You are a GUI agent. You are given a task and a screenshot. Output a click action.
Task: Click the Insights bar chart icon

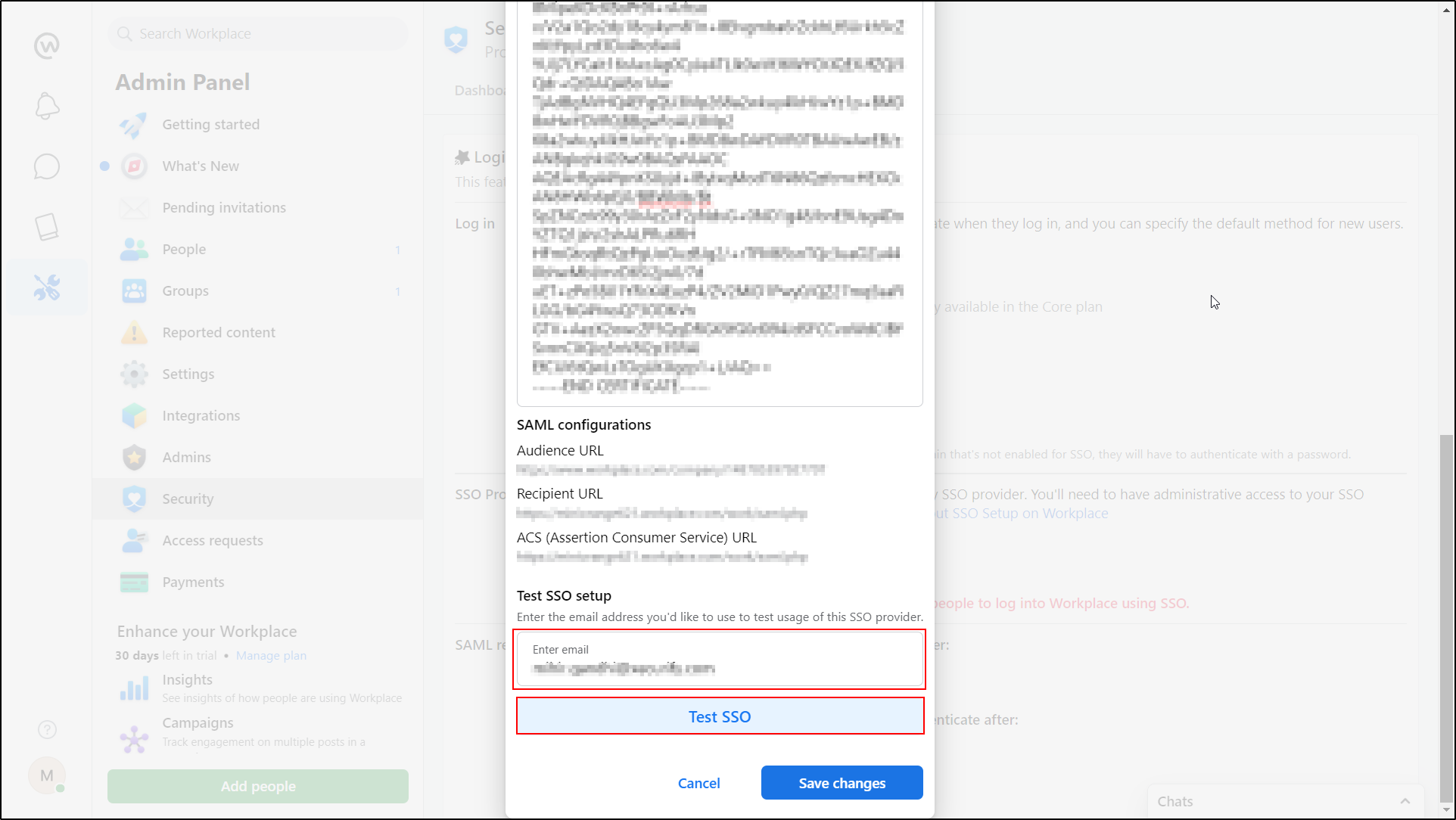(134, 688)
